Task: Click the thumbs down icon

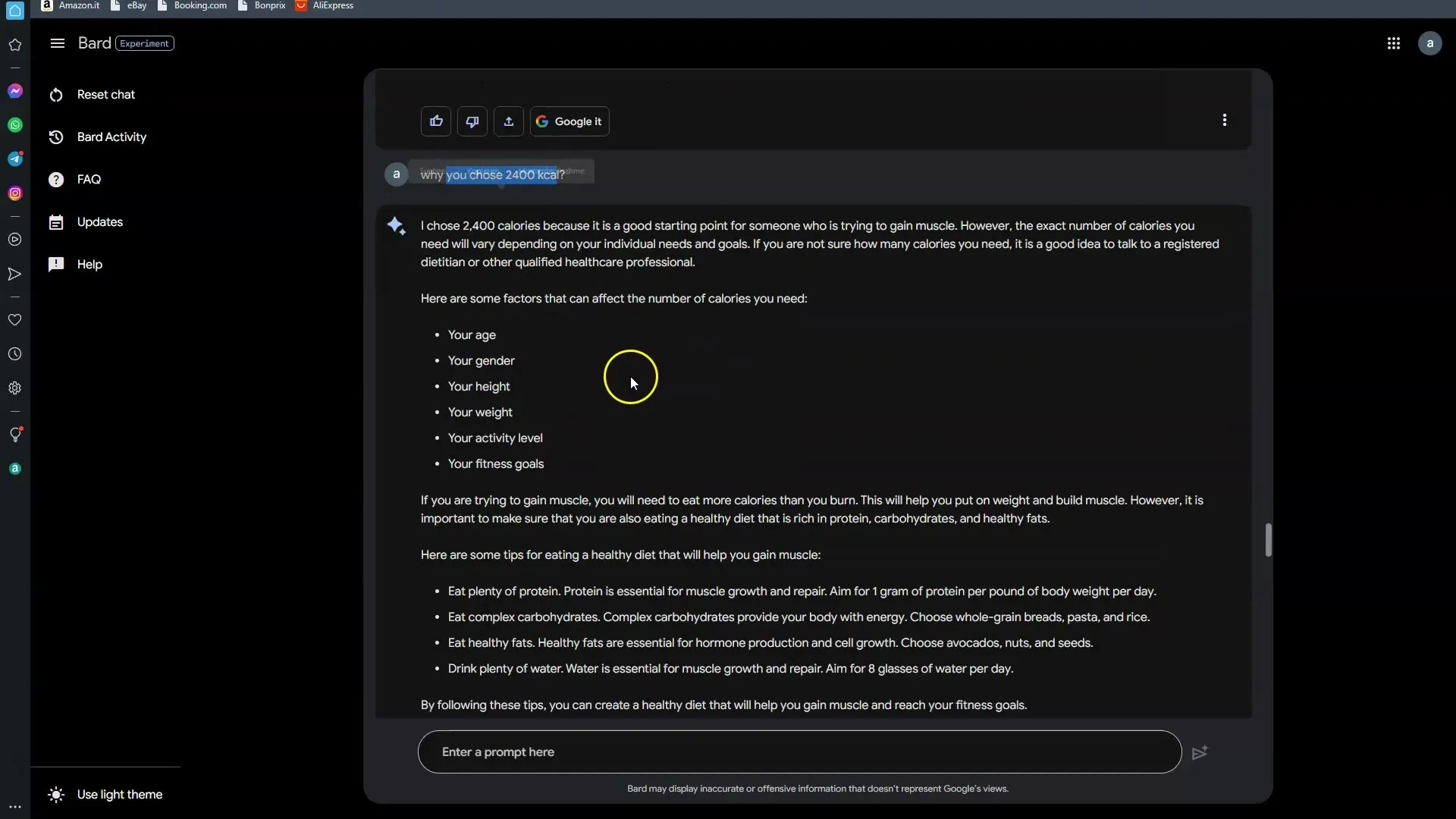Action: 472,120
